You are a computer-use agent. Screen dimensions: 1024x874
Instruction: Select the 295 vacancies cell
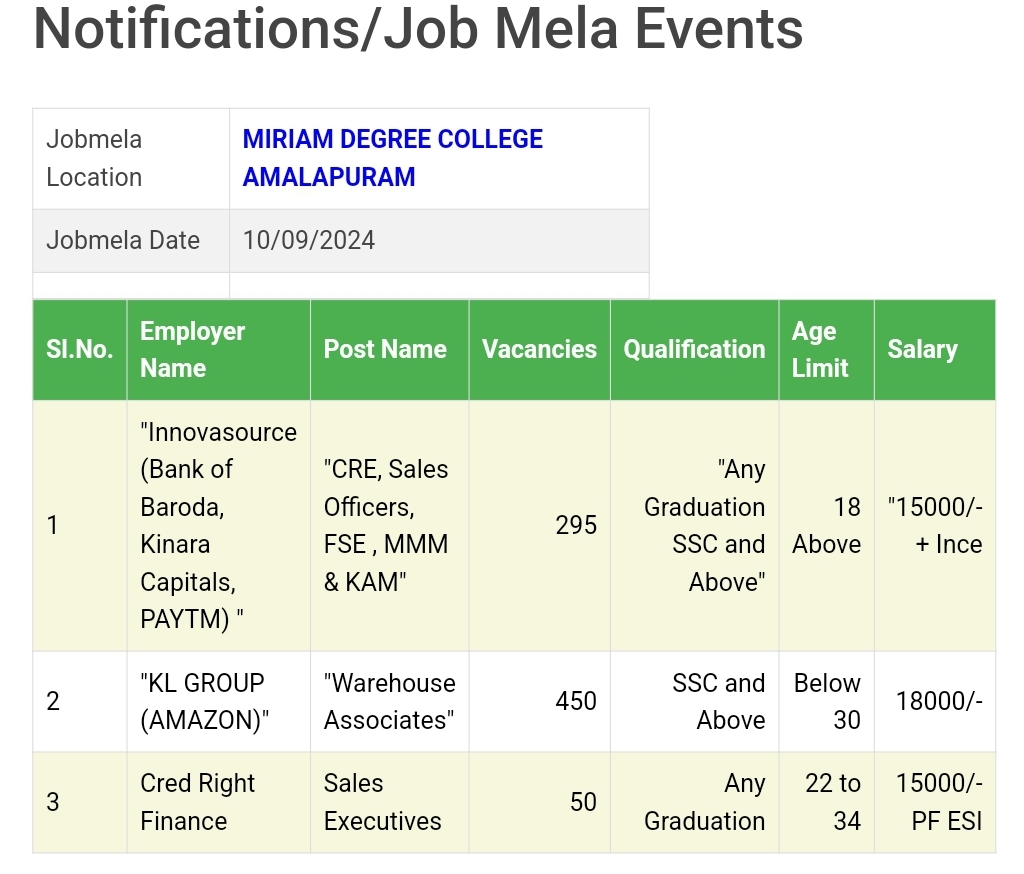(x=539, y=525)
